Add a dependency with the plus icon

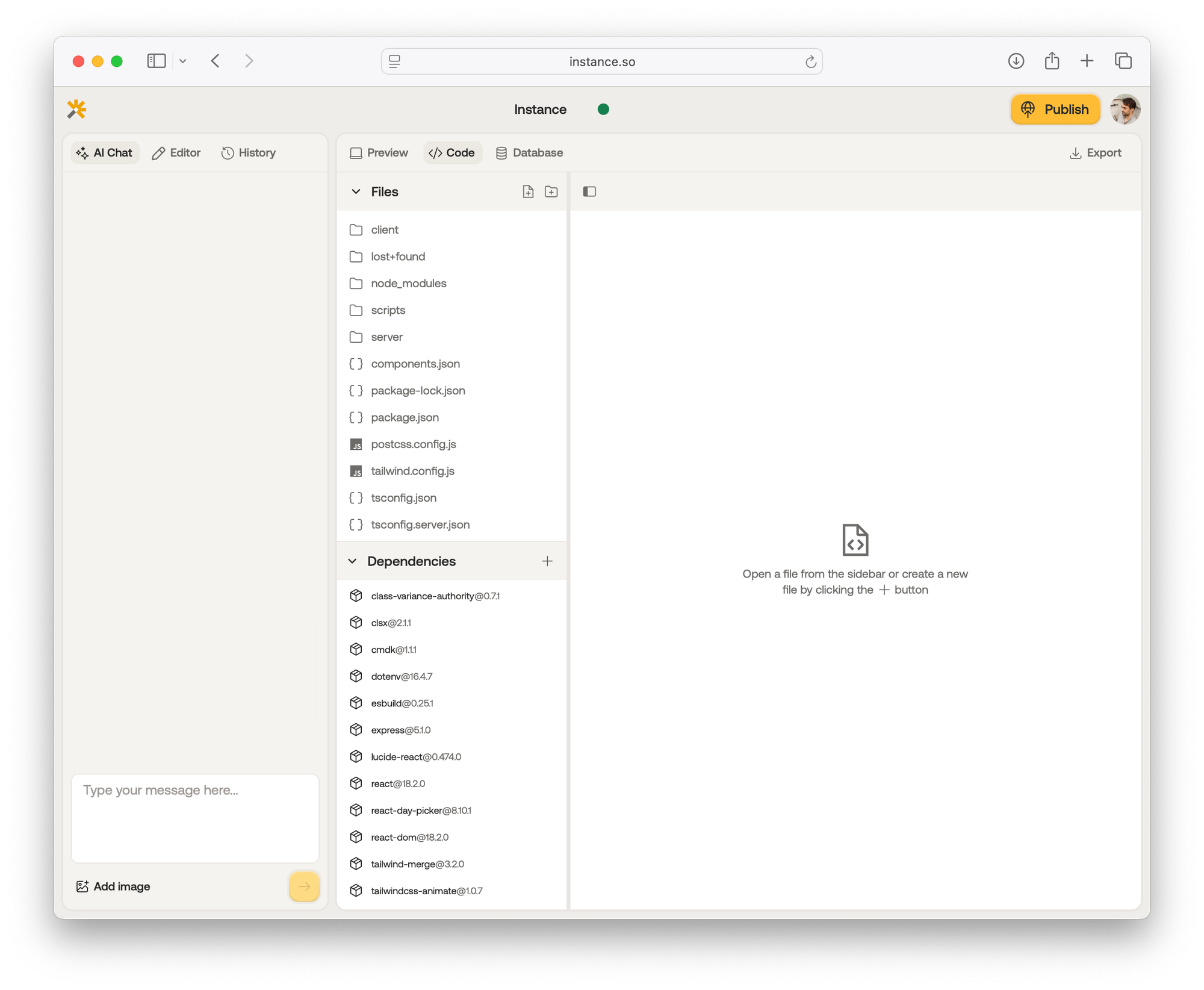click(x=547, y=561)
